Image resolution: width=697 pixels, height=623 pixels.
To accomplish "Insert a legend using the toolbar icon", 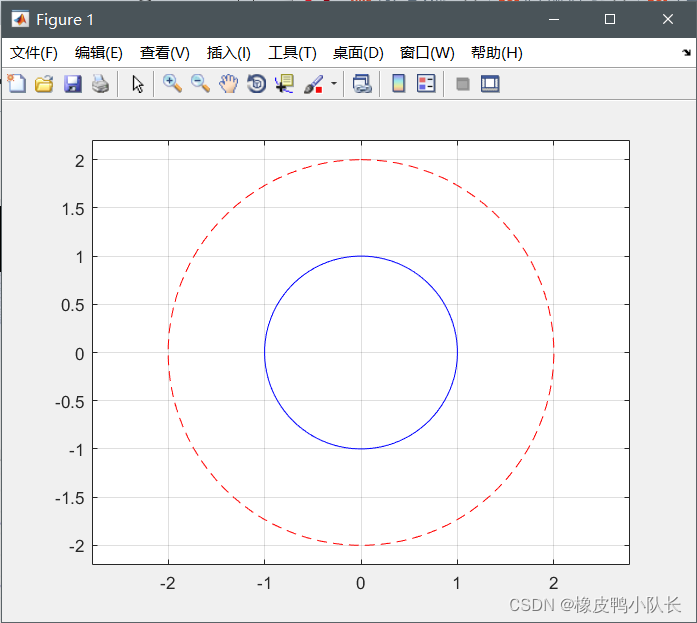I will [426, 84].
